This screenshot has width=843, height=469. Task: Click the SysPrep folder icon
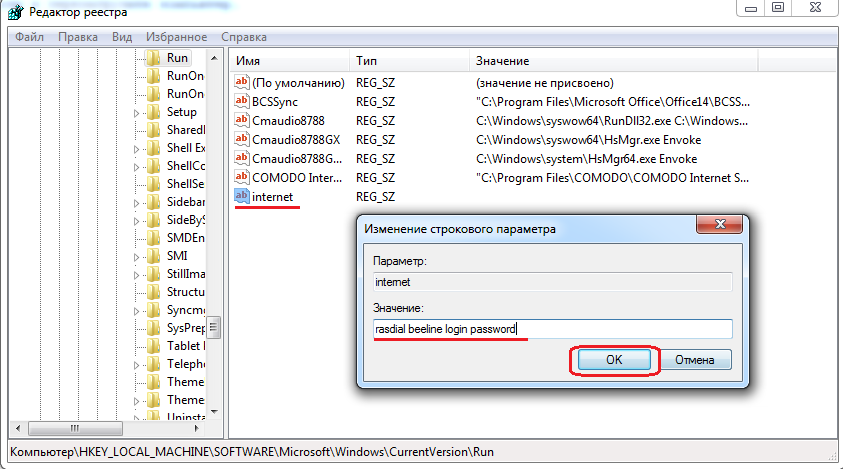(154, 328)
